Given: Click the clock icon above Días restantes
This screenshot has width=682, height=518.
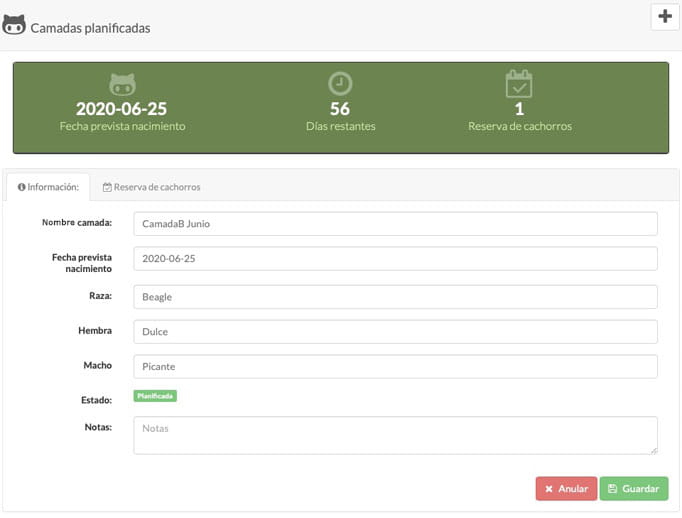Looking at the screenshot, I should pyautogui.click(x=340, y=84).
